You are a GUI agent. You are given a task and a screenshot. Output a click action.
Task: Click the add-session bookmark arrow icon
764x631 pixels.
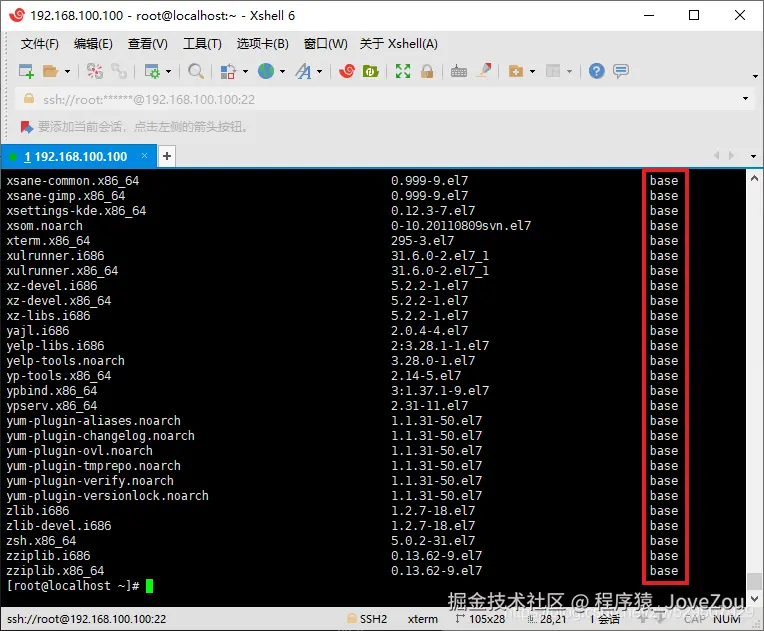[x=27, y=127]
